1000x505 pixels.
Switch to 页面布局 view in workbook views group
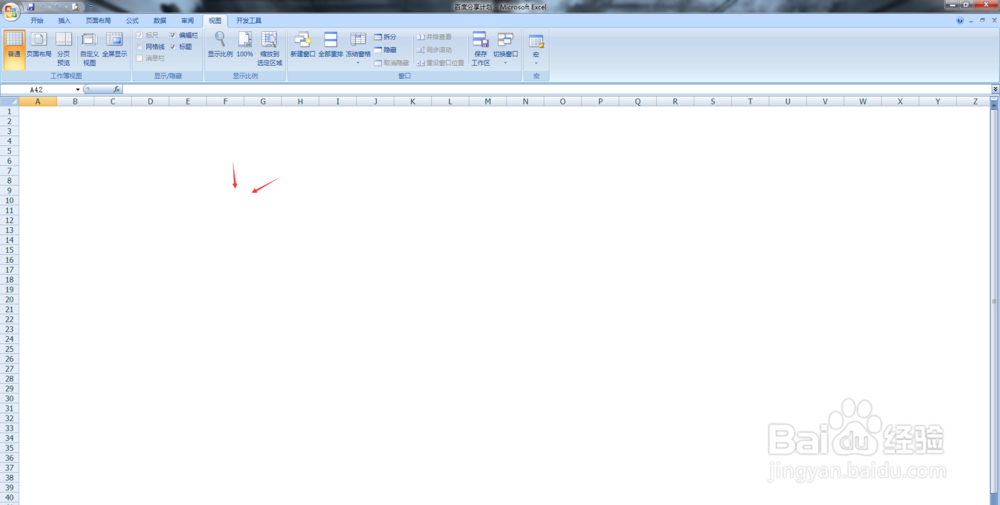tap(39, 45)
